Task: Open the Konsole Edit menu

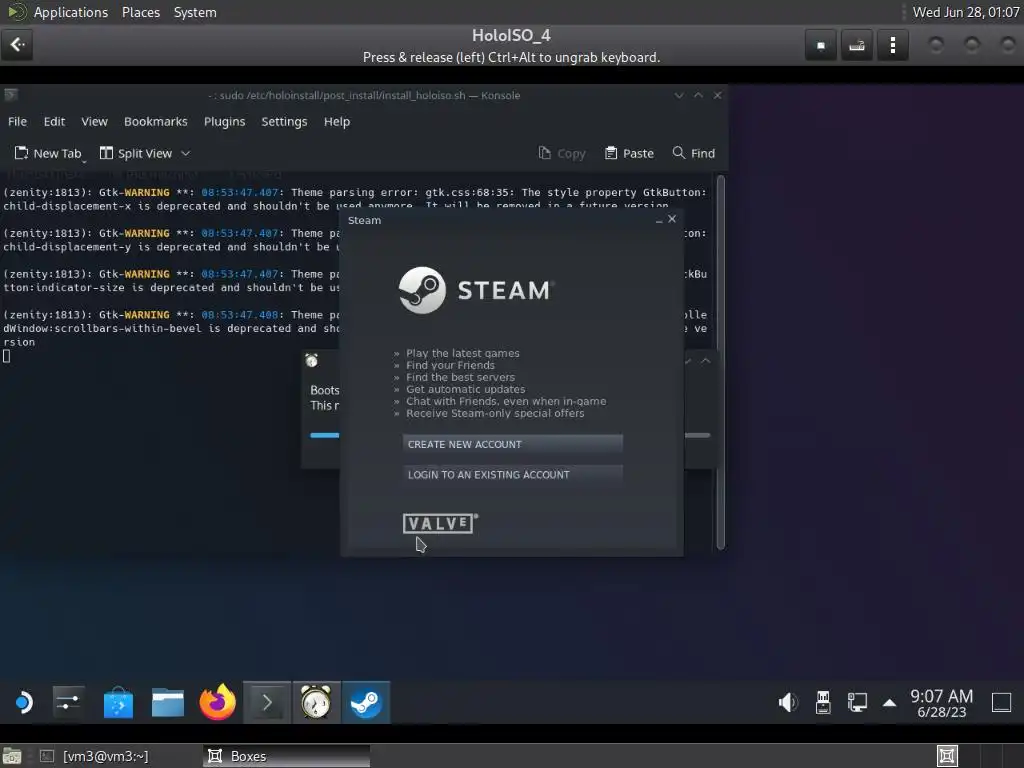Action: pos(54,121)
